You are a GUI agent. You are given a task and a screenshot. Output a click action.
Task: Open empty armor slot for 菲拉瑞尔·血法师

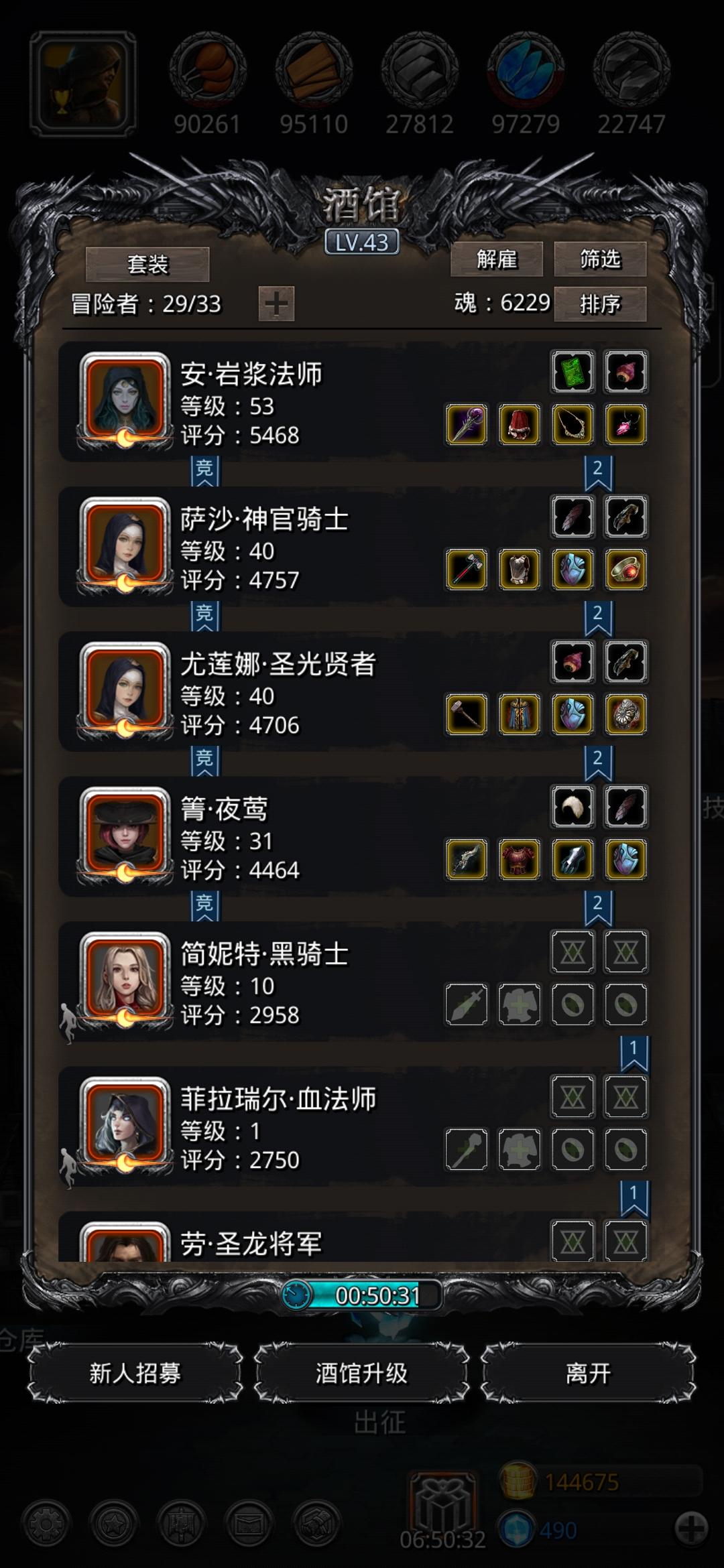(x=520, y=1149)
